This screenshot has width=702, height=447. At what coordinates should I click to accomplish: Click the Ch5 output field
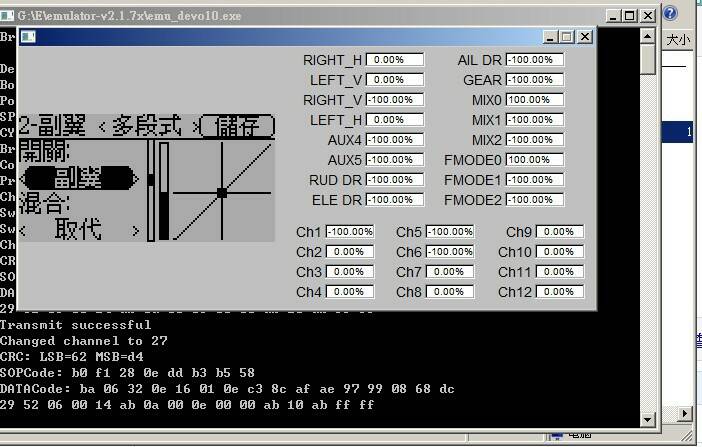coord(450,232)
